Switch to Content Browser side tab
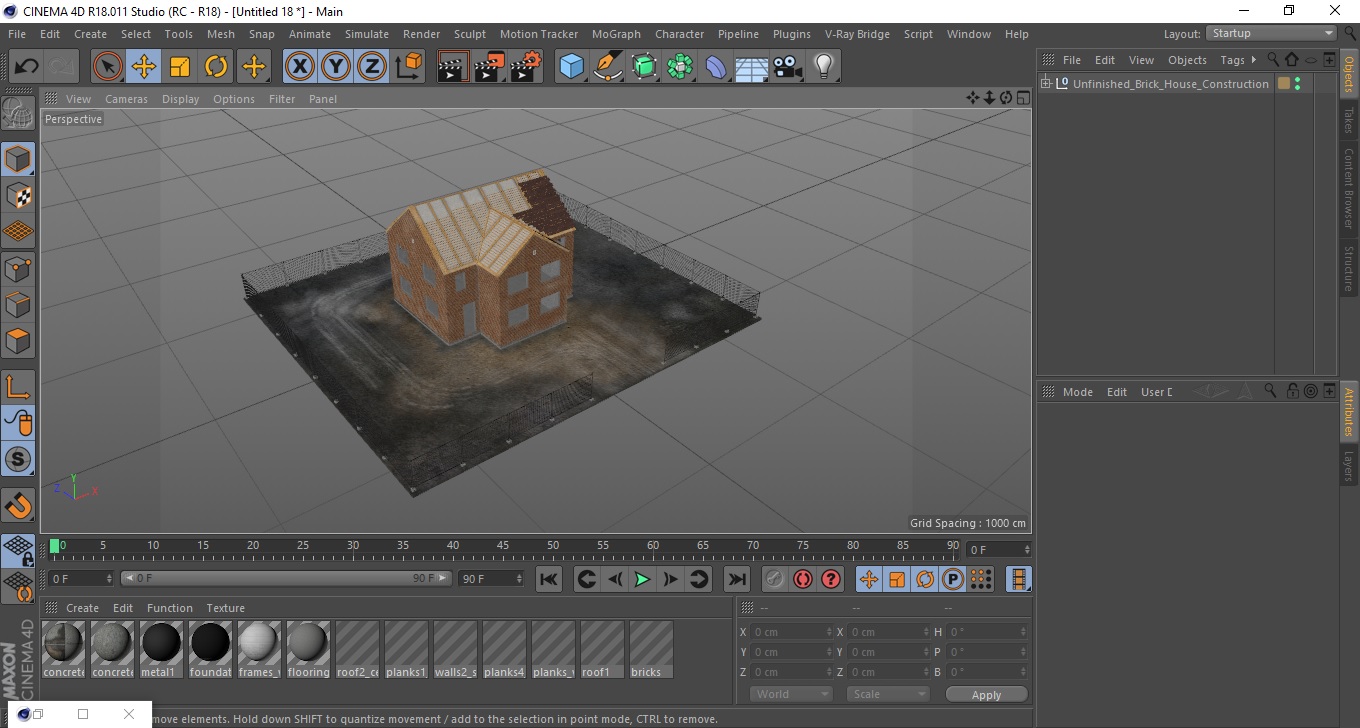 (x=1349, y=188)
